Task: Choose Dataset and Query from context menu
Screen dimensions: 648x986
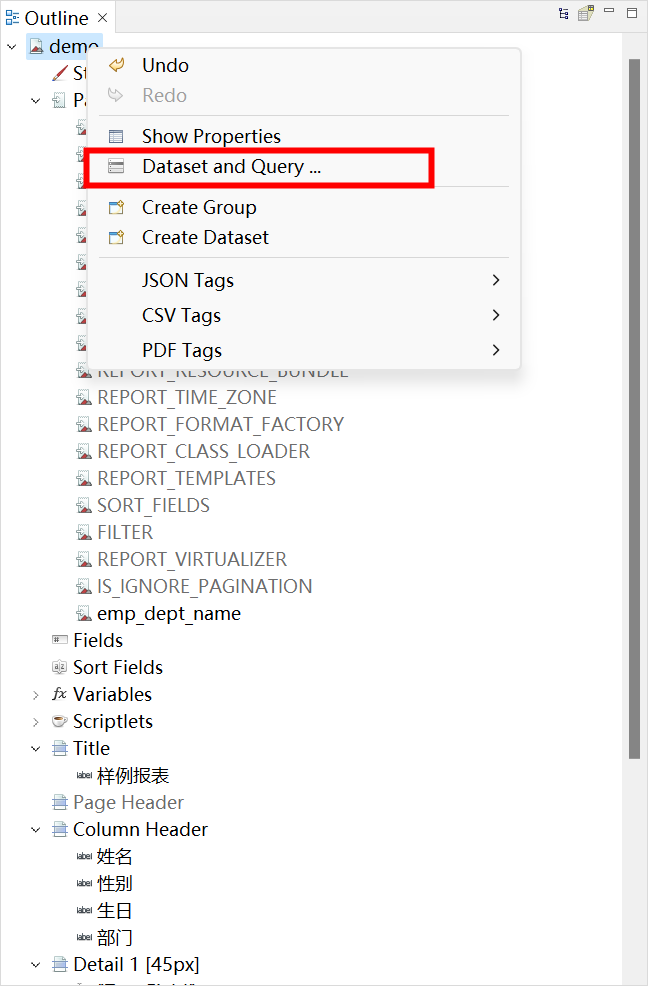Action: coord(231,167)
